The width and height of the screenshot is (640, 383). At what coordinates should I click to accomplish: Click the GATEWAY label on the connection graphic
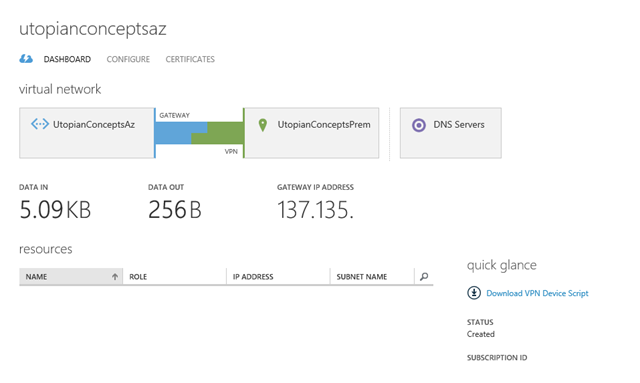pos(175,116)
